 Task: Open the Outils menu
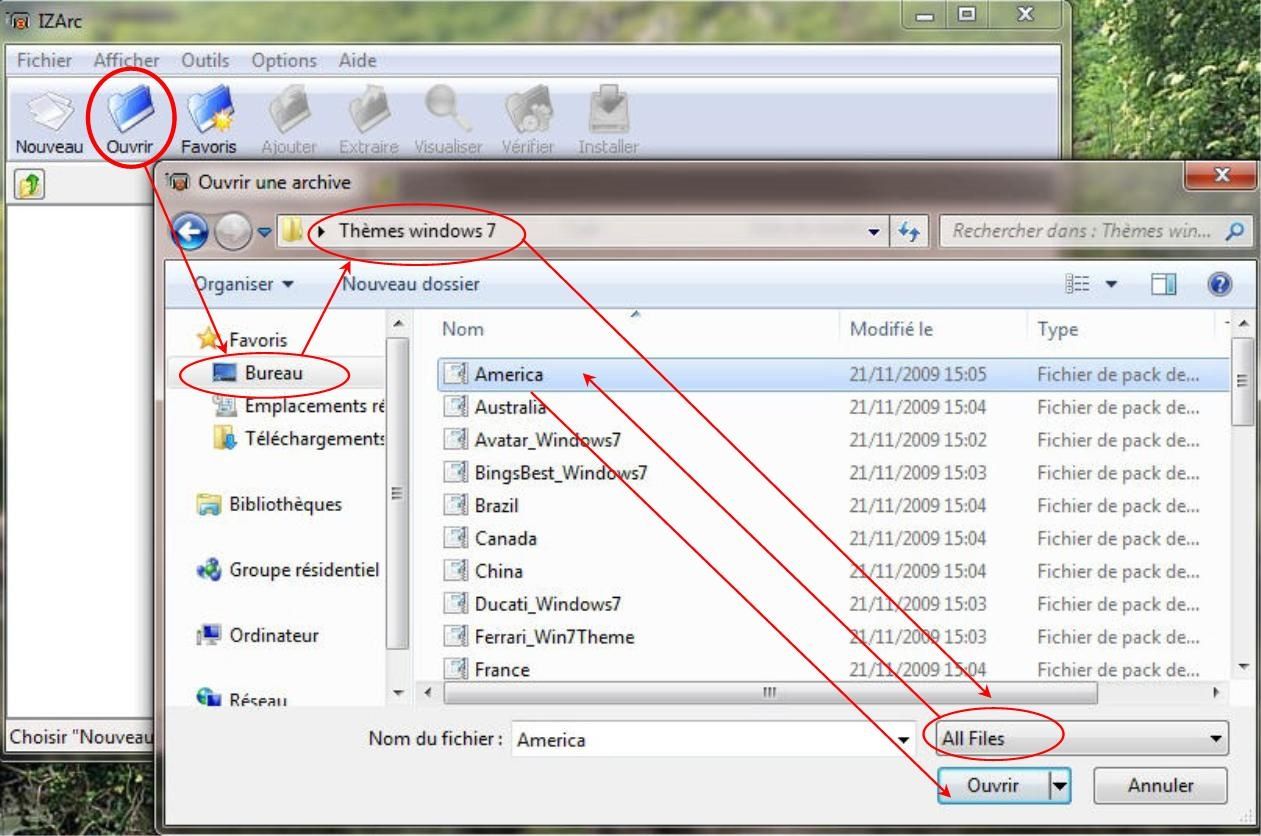206,60
